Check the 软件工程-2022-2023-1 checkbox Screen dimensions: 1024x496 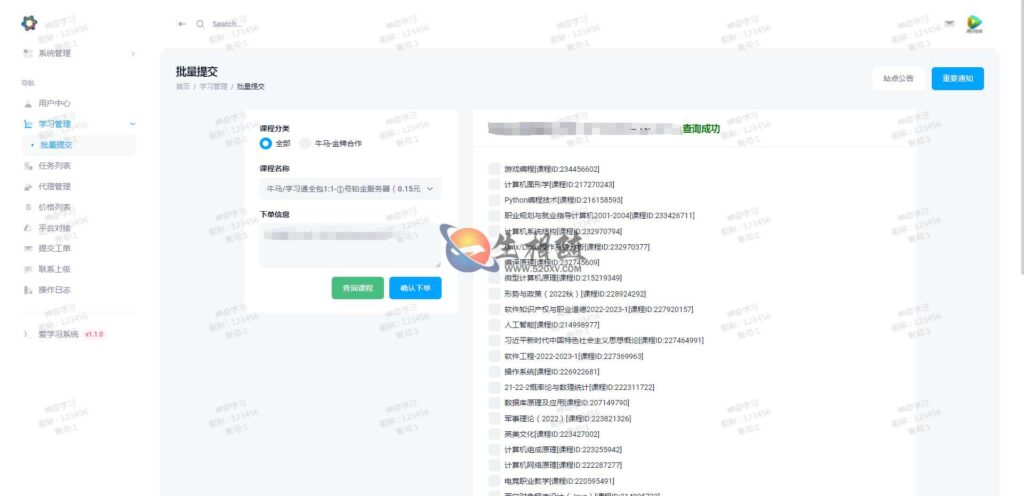coord(494,356)
